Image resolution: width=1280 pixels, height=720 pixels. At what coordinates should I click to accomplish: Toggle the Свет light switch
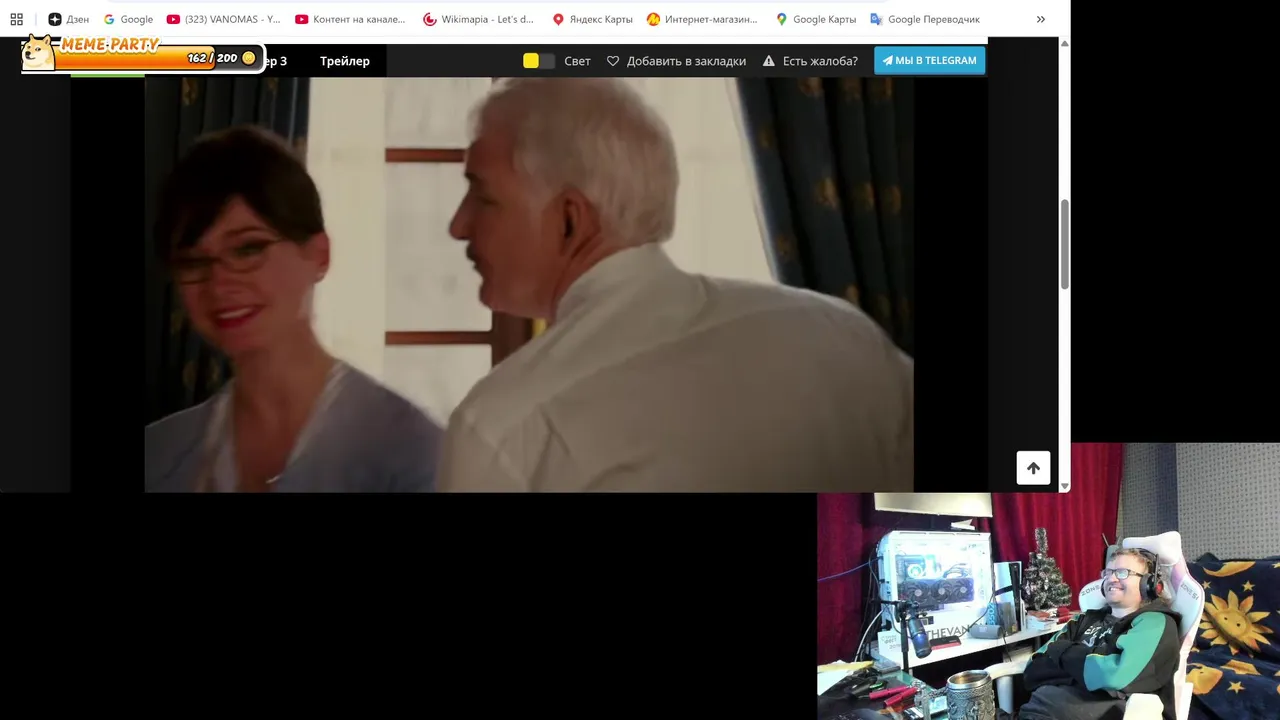539,61
